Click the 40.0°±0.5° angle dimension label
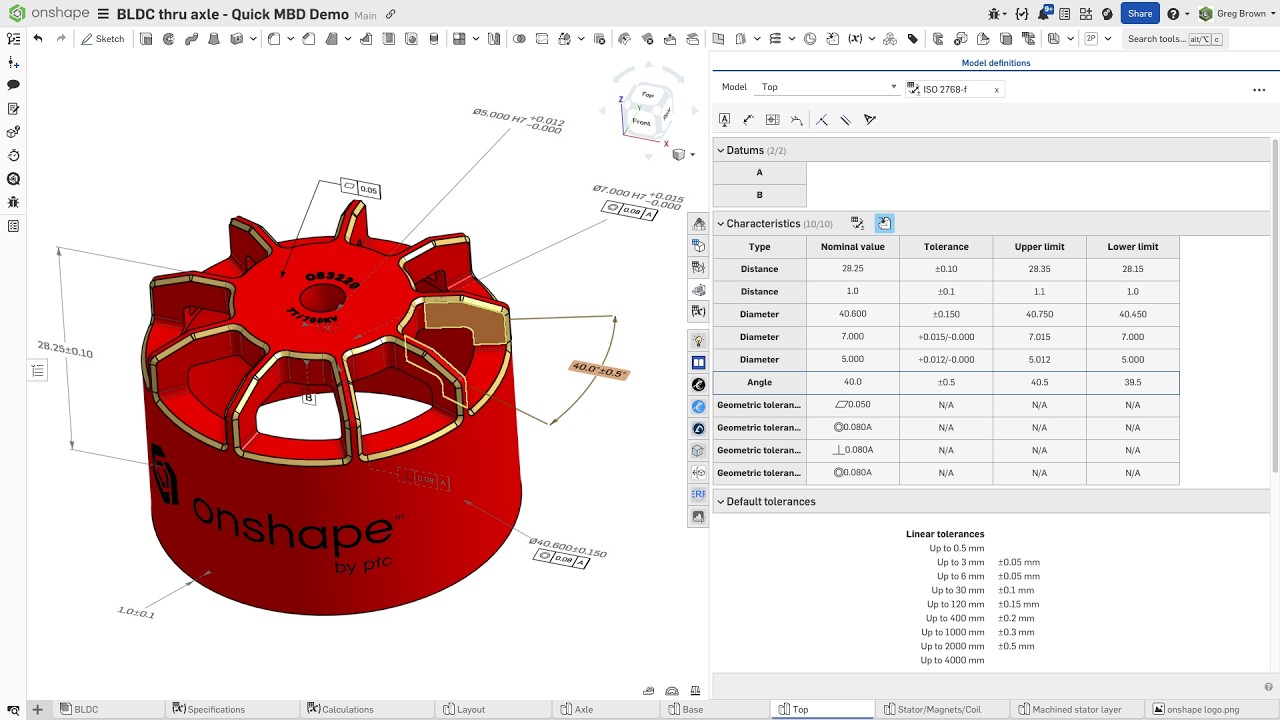Viewport: 1280px width, 720px height. click(x=599, y=371)
